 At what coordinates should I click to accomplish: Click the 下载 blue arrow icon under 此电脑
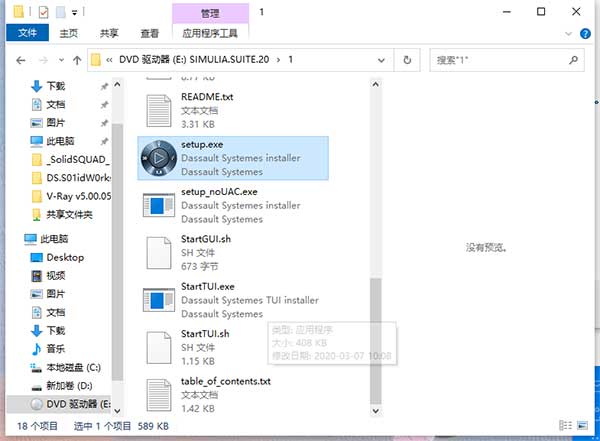[x=36, y=331]
